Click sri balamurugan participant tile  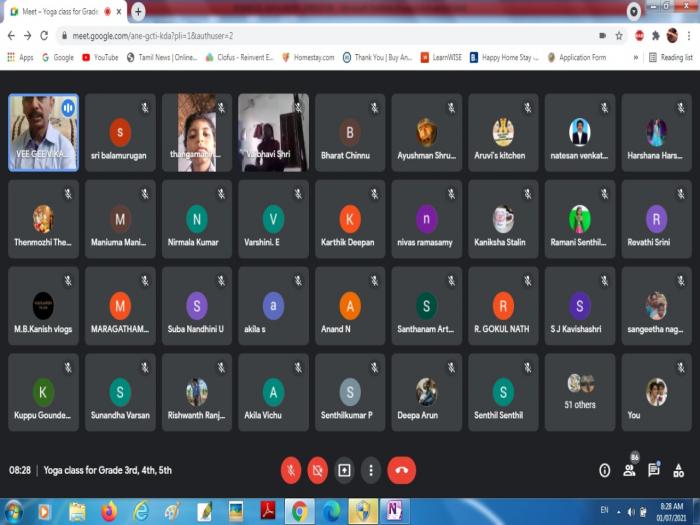point(120,133)
